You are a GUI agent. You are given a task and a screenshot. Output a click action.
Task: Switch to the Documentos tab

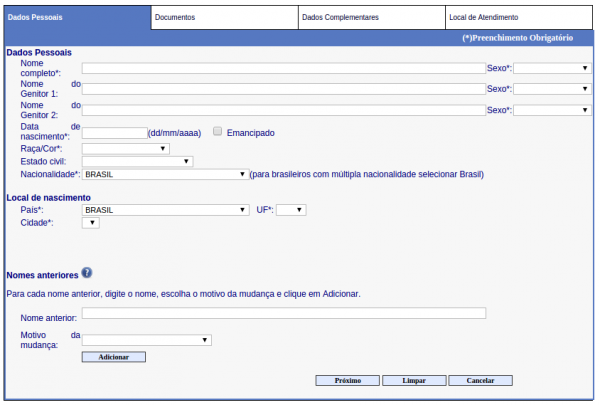pos(225,18)
